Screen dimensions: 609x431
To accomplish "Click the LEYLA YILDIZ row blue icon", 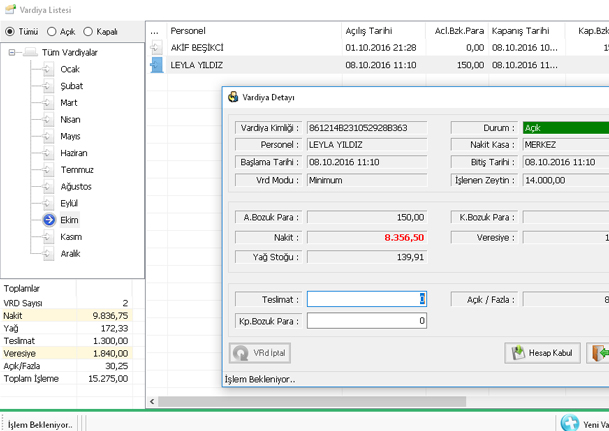I will pyautogui.click(x=157, y=65).
